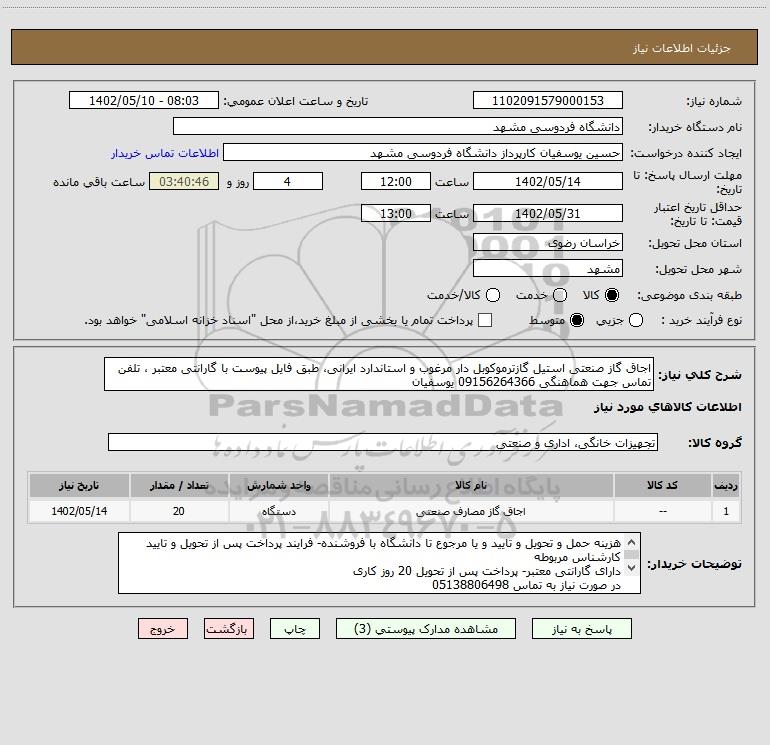Click item name اجاق گاز مصارف صنعتی cell
Image resolution: width=770 pixels, height=745 pixels.
[x=471, y=511]
